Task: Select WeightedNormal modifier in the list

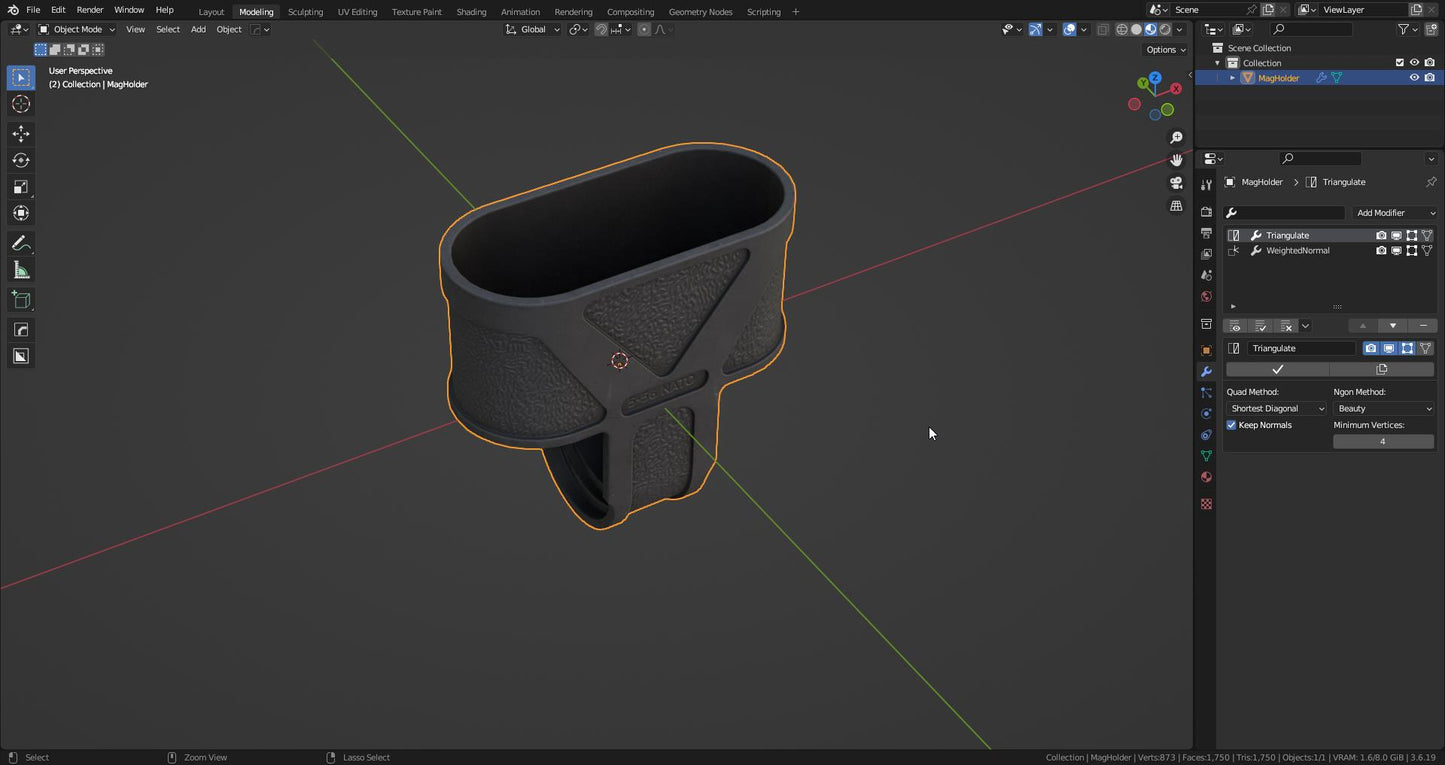Action: 1297,251
